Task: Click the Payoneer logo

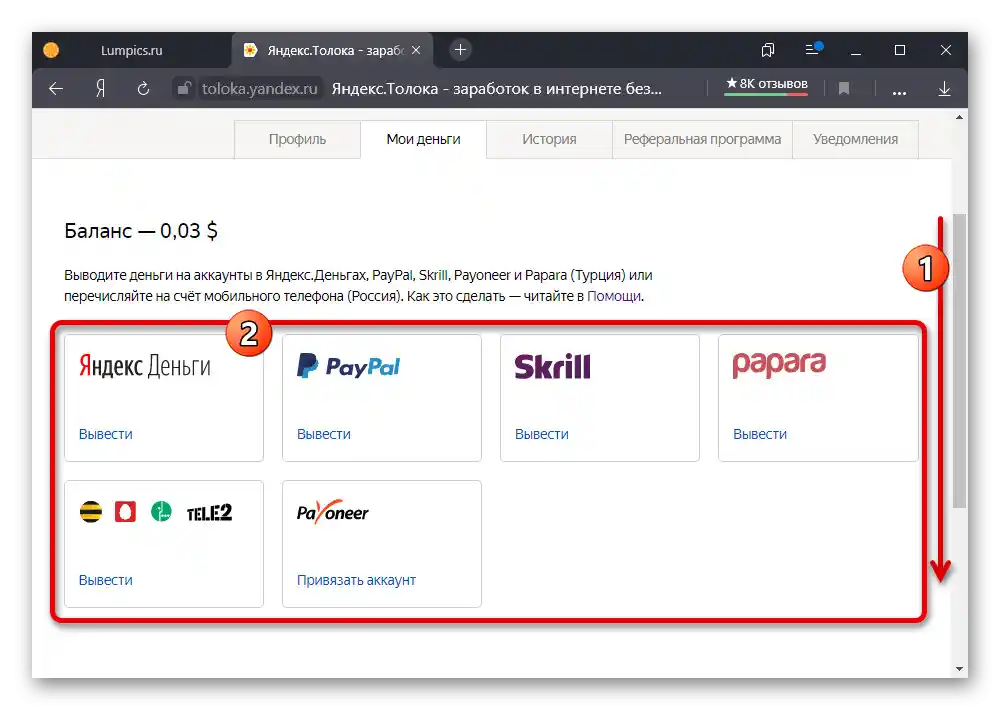Action: pyautogui.click(x=332, y=512)
